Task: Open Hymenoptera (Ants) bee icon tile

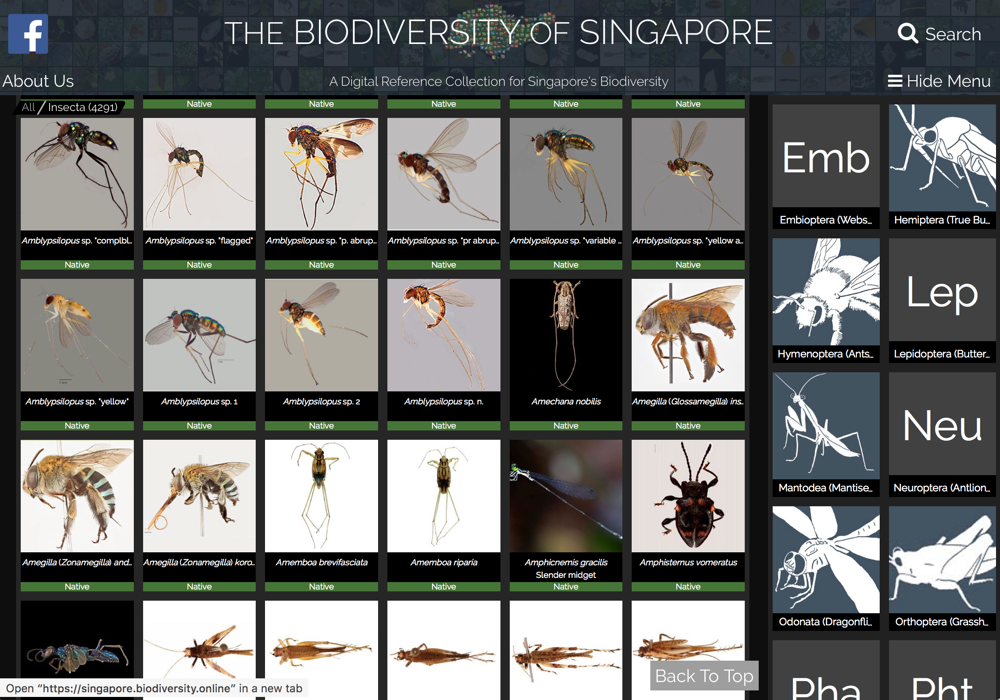Action: (826, 291)
